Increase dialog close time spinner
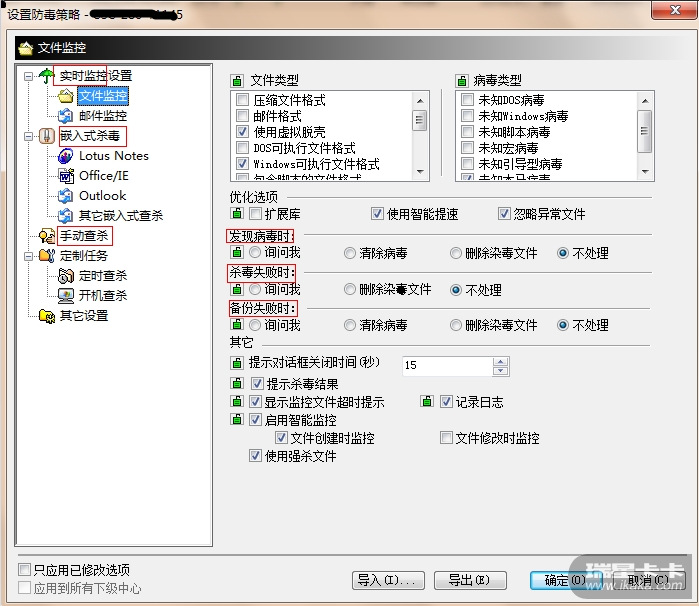The image size is (699, 606). pyautogui.click(x=501, y=362)
